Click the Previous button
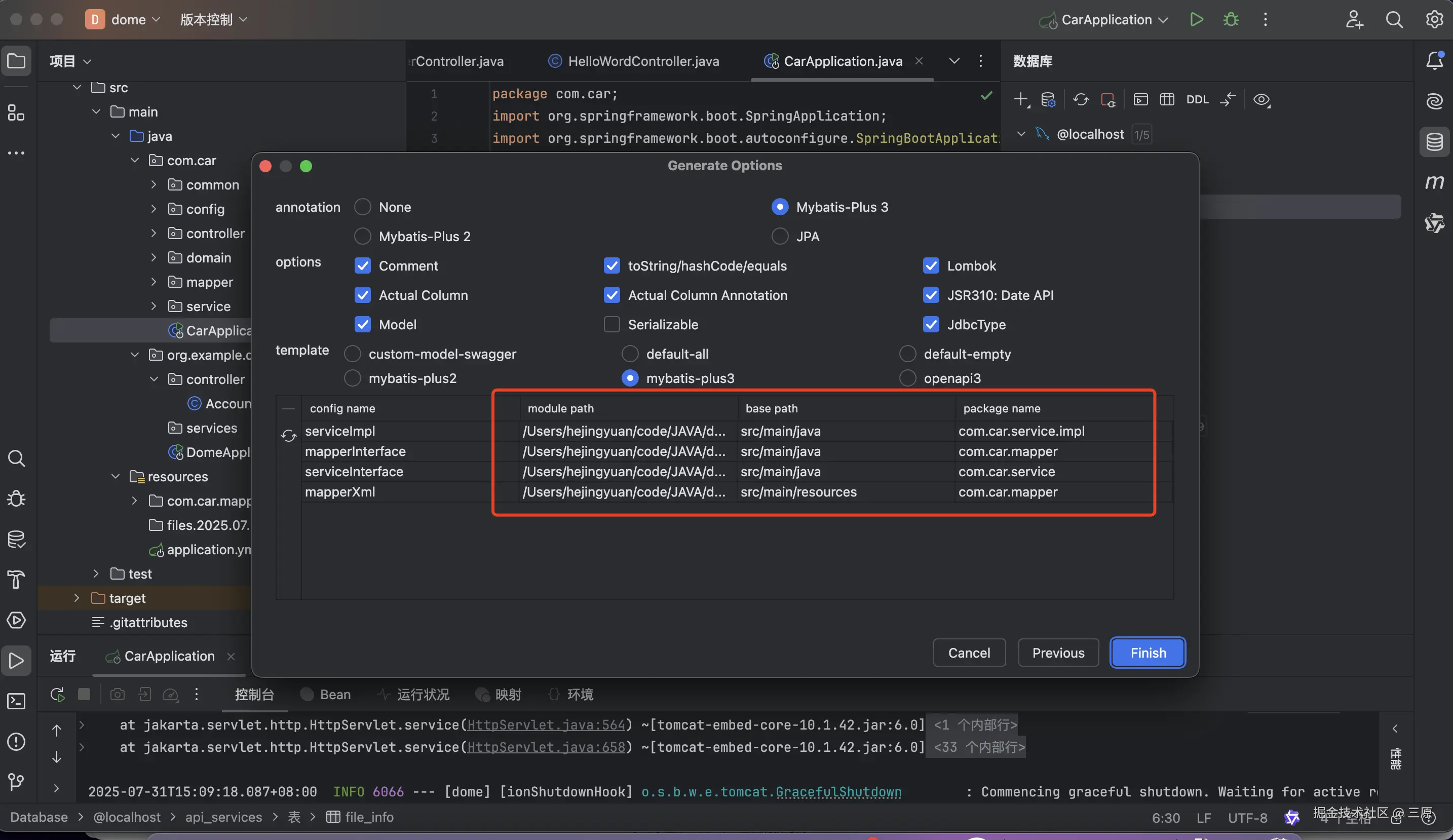Viewport: 1453px width, 840px height. click(1058, 653)
